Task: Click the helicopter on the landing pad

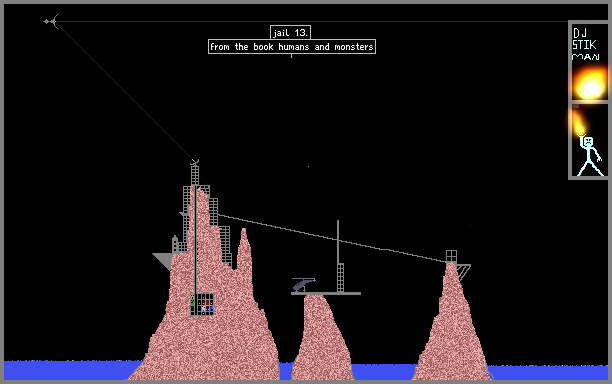Action: (x=303, y=284)
